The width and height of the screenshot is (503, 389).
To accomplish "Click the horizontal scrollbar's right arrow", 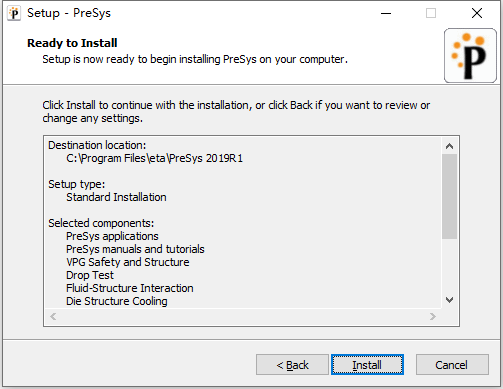I will (433, 316).
